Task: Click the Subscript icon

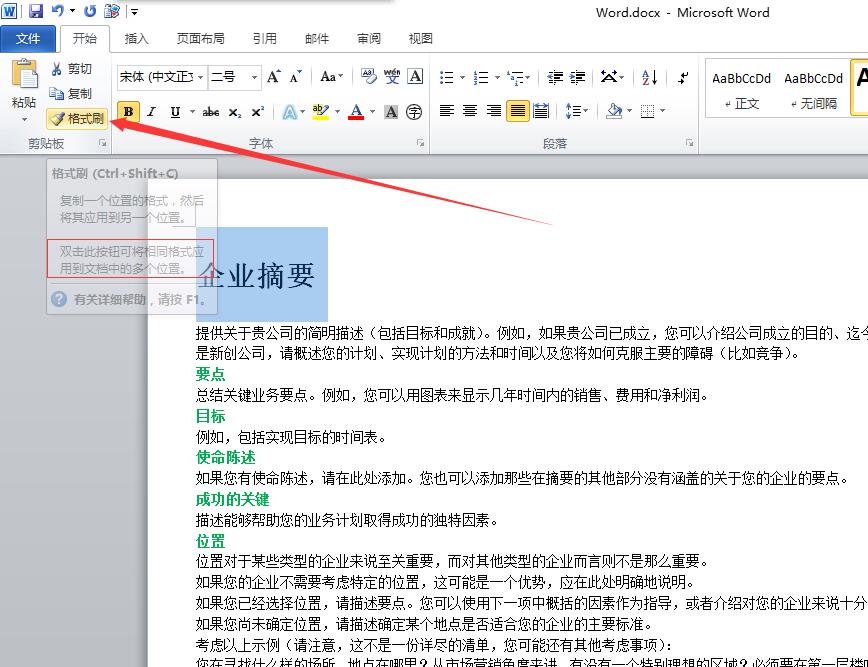Action: pos(235,112)
